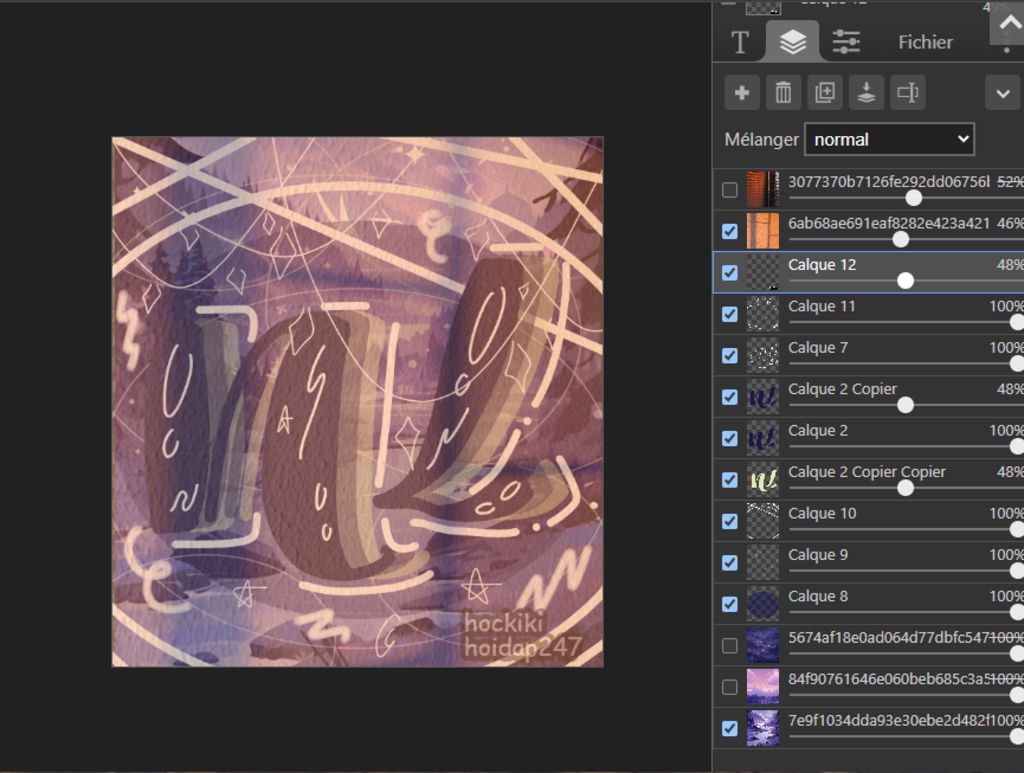Uncheck Calque 2 Copier visibility

tap(730, 397)
